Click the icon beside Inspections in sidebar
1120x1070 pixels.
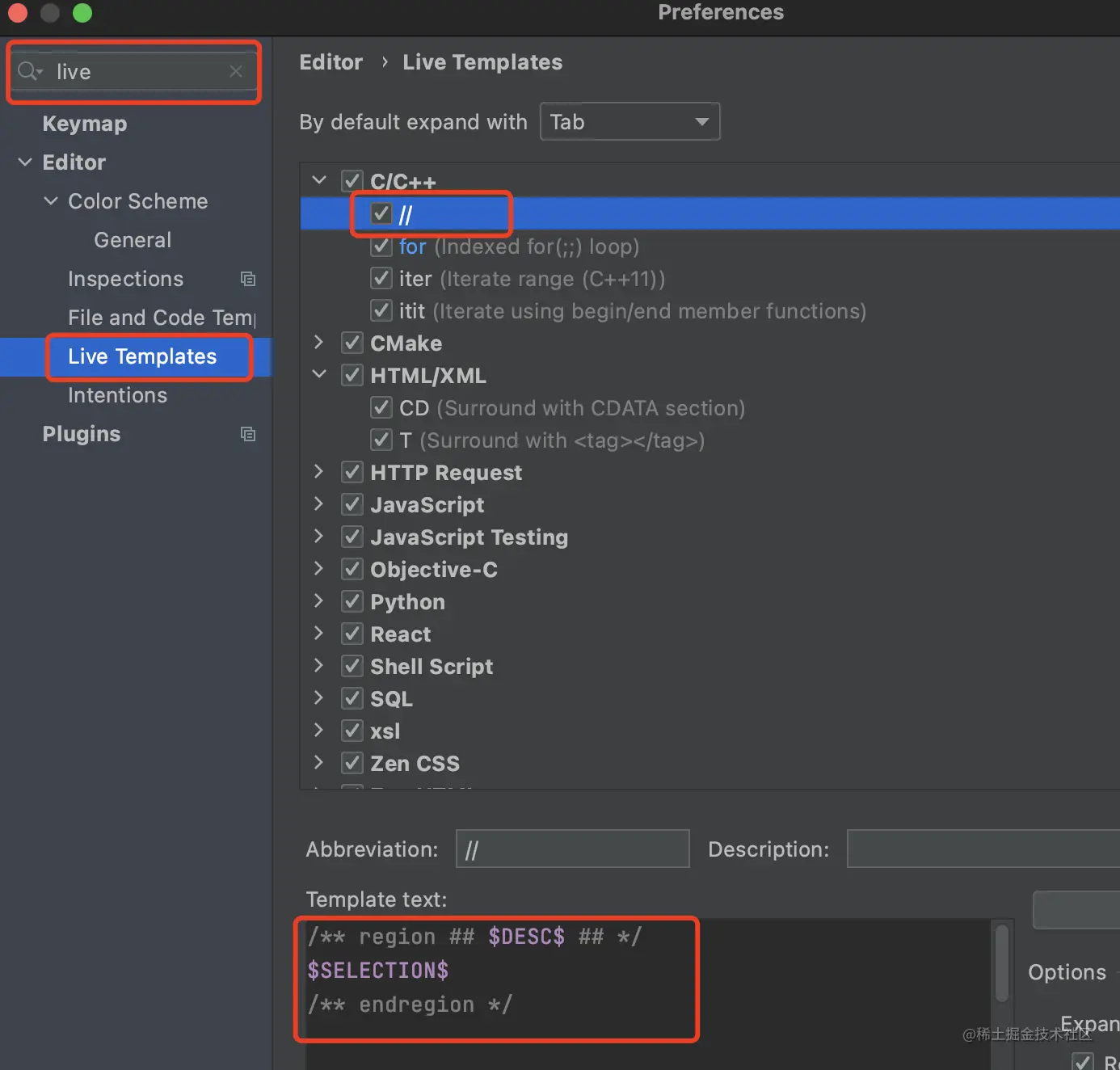[x=248, y=278]
